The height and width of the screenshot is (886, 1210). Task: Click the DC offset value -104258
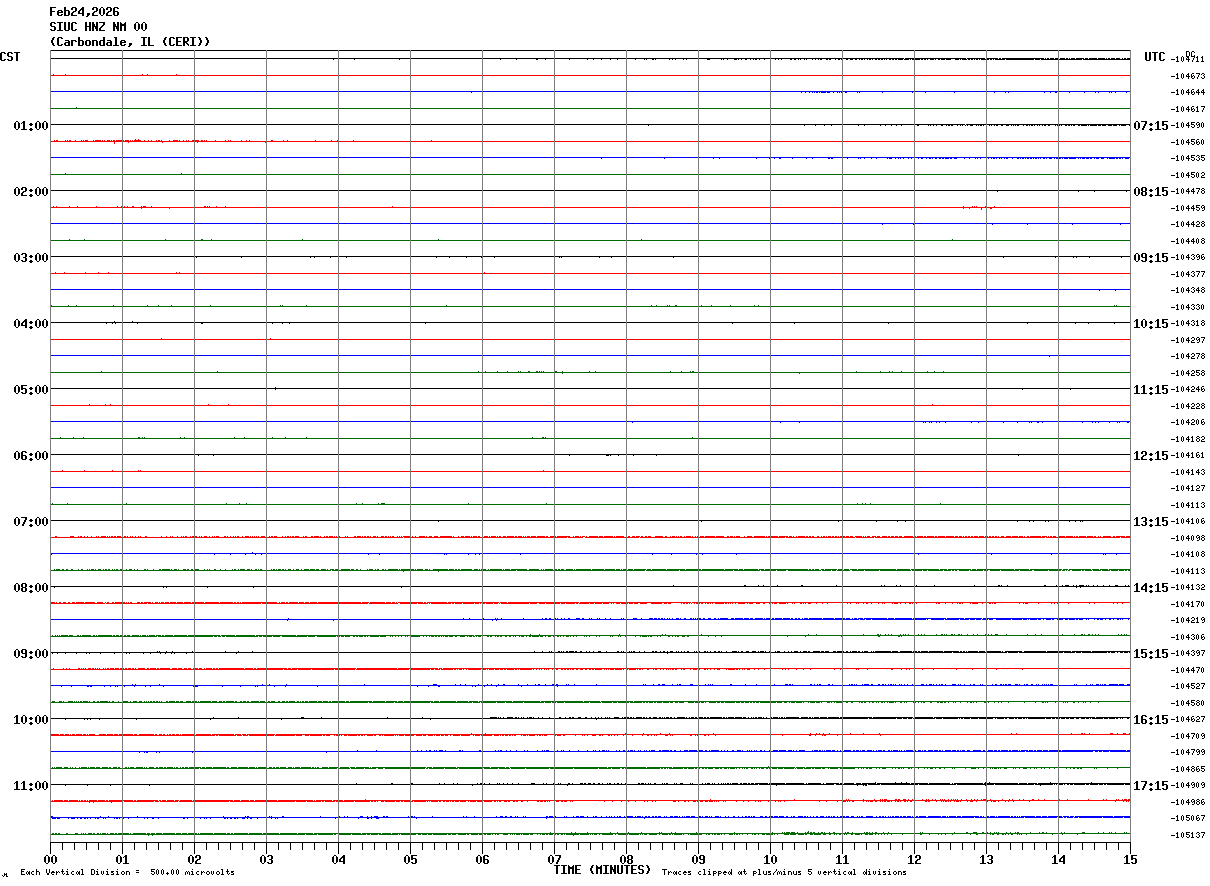[1188, 373]
